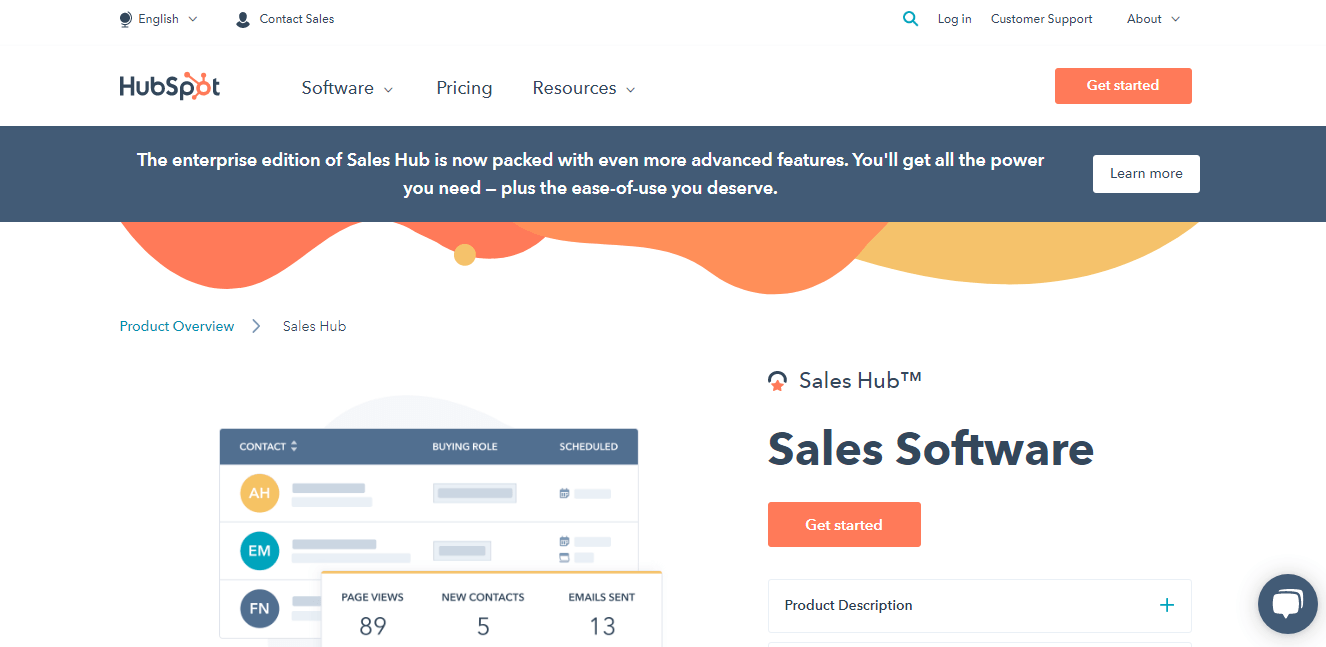Click the plus icon on Product Description

click(1166, 605)
